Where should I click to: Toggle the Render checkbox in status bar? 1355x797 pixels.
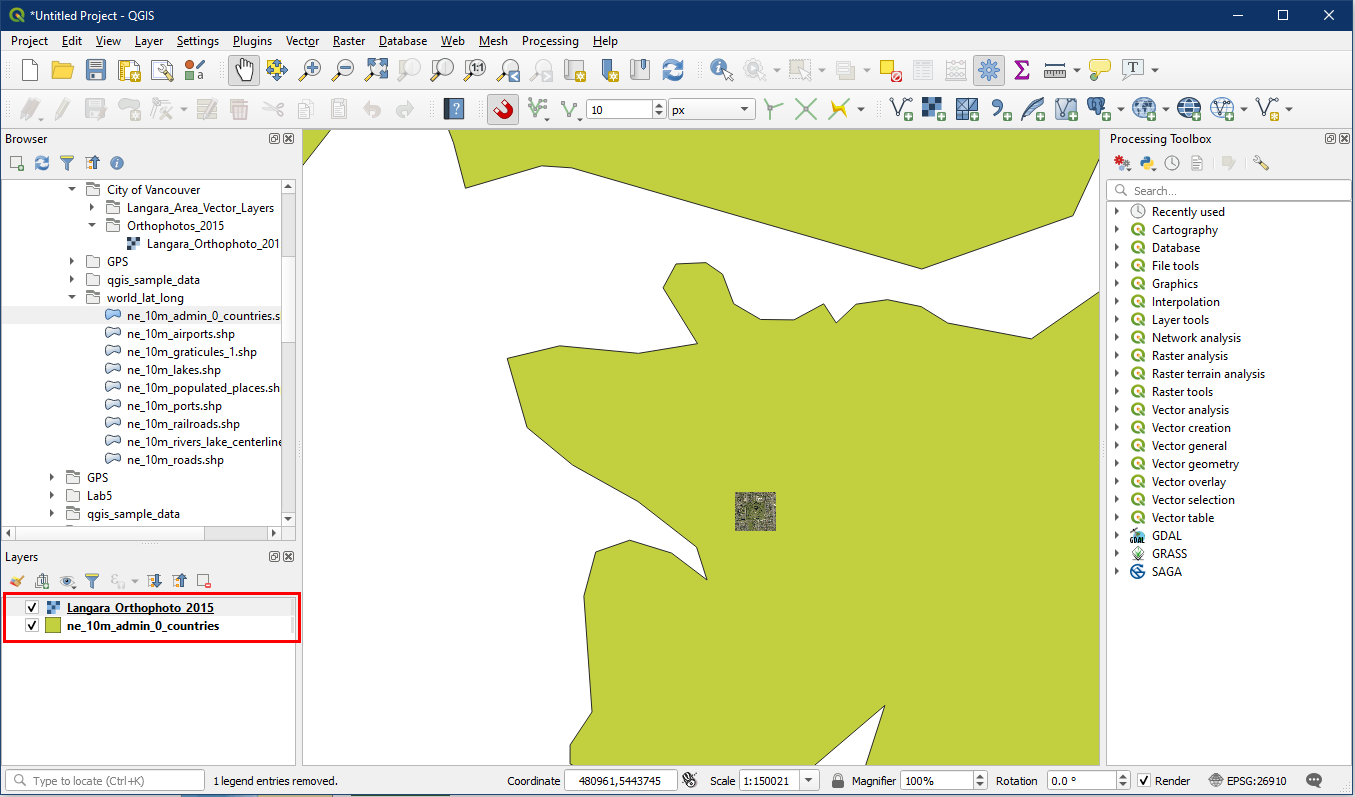(1144, 781)
